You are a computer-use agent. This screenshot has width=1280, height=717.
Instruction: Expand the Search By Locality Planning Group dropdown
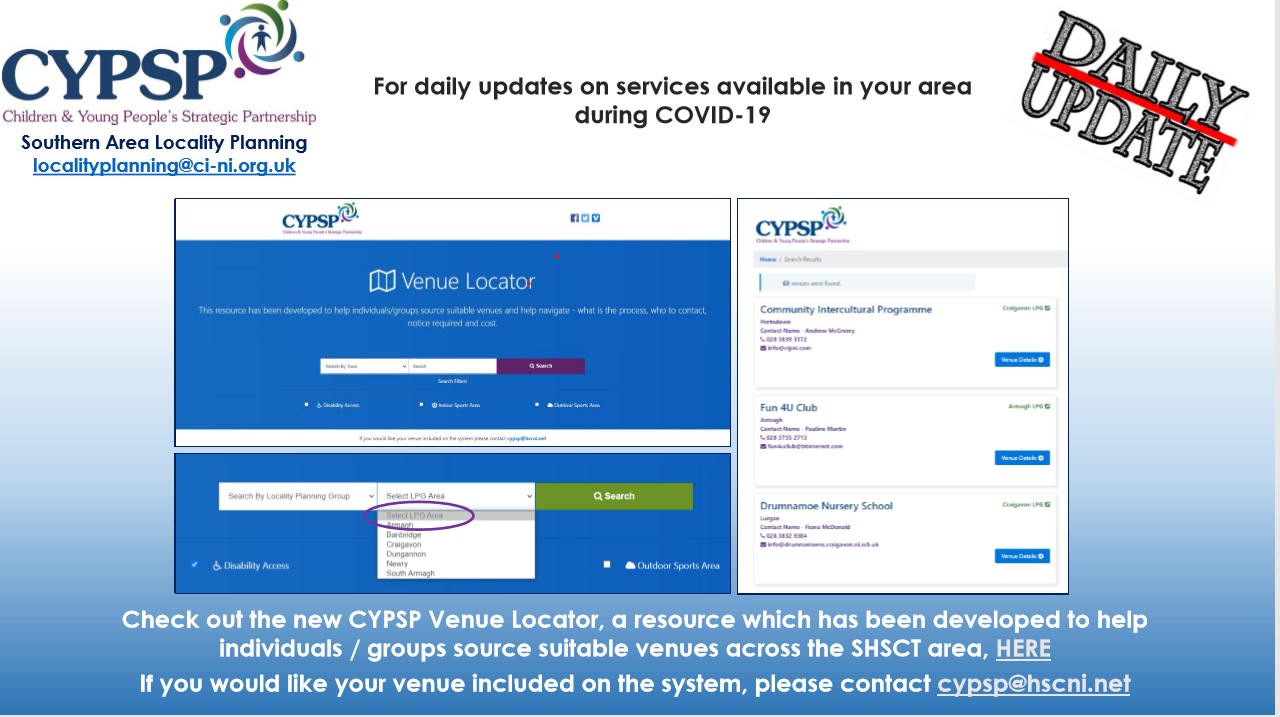point(298,496)
